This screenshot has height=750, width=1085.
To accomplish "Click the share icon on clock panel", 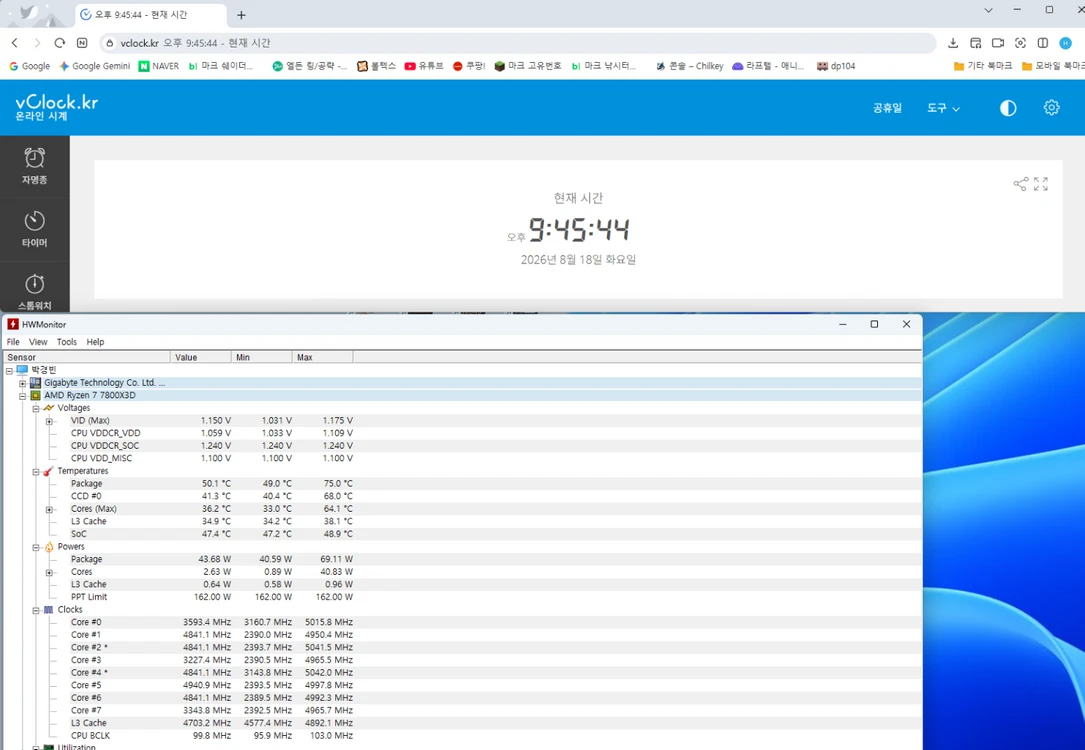I will 1021,183.
